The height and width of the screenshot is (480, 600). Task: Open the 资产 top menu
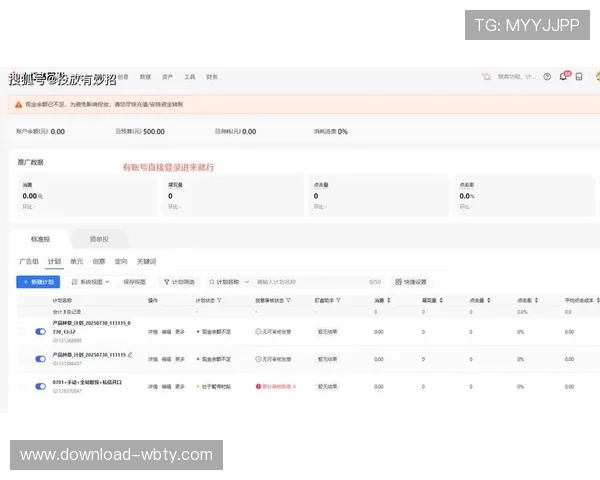(168, 77)
